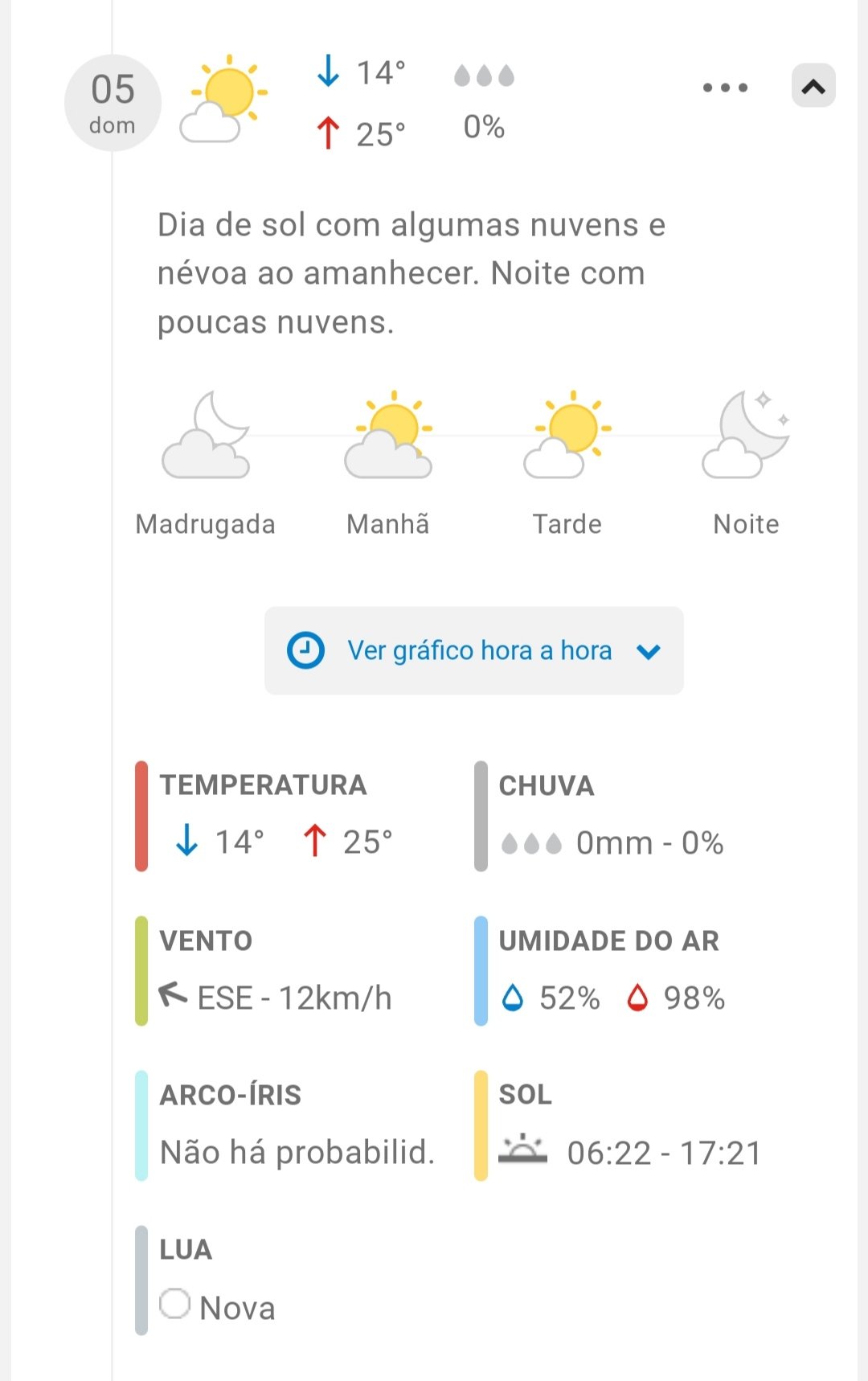Image resolution: width=868 pixels, height=1381 pixels.
Task: Click the forecast description text
Action: (411, 273)
